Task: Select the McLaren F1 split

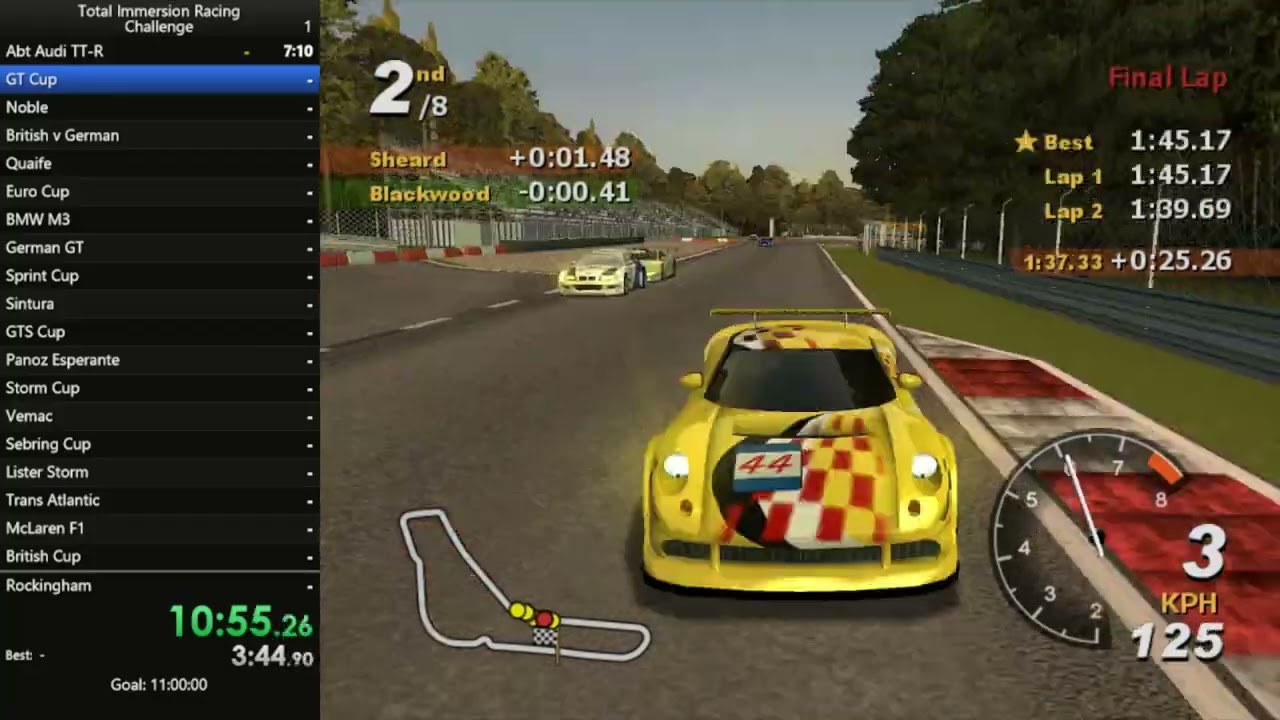Action: click(x=160, y=527)
